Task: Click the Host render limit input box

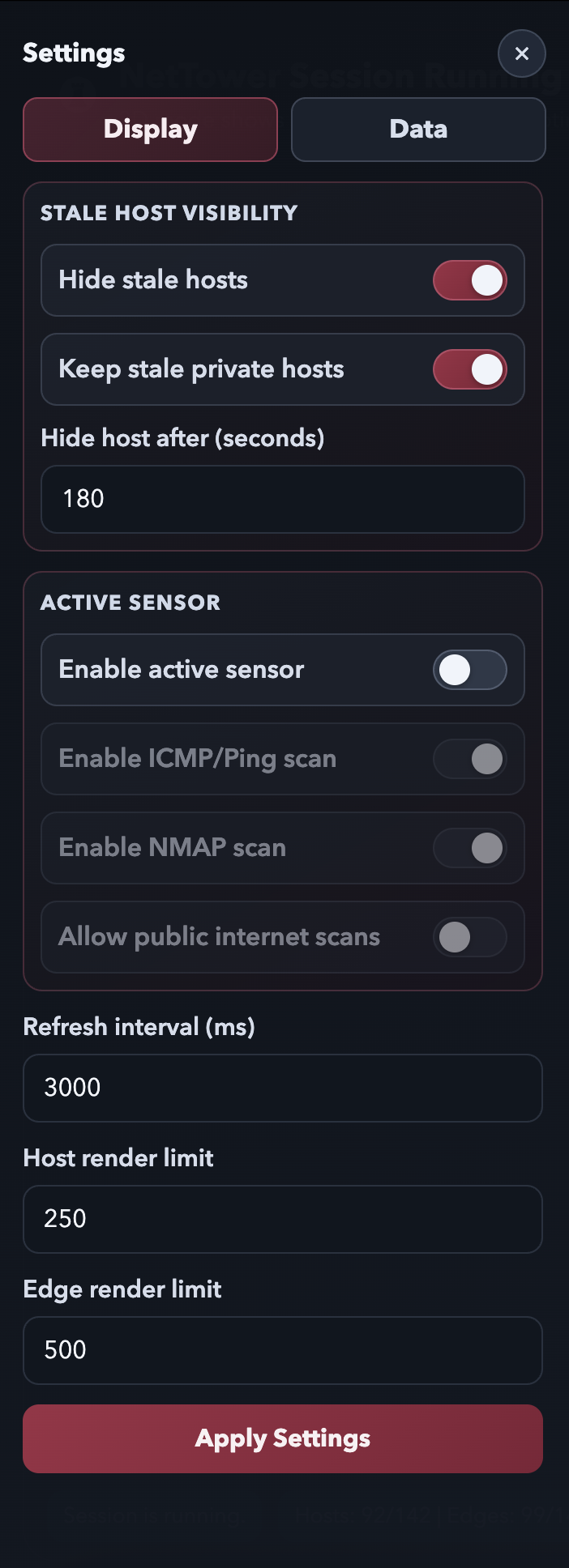Action: point(283,1219)
